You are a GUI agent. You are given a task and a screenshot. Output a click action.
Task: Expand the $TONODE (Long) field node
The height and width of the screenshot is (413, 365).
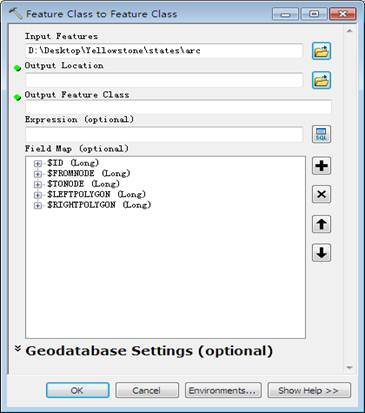[38, 184]
